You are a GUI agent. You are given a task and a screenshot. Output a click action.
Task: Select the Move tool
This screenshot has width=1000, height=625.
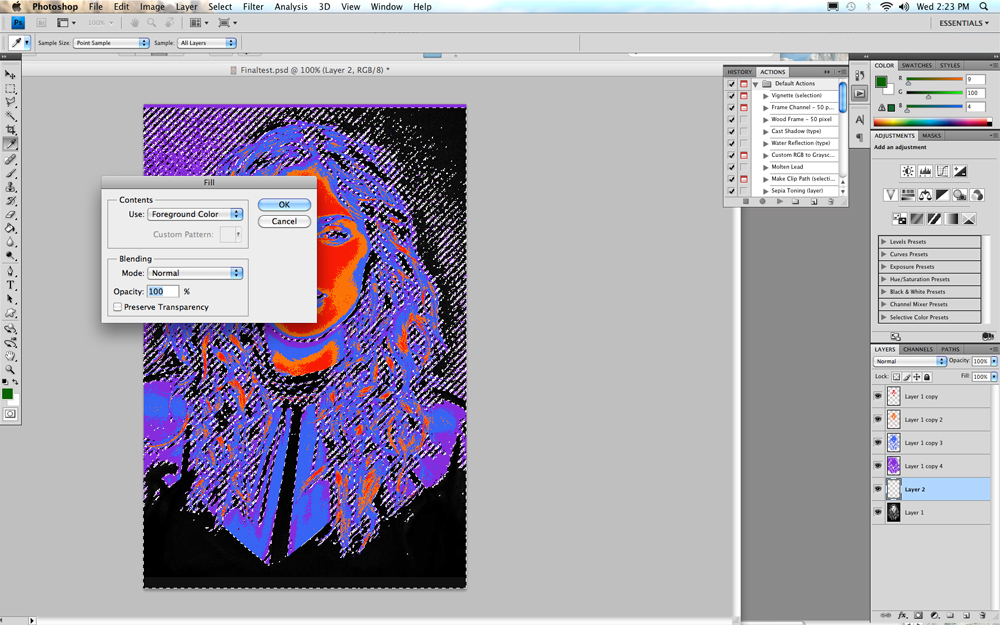click(10, 75)
